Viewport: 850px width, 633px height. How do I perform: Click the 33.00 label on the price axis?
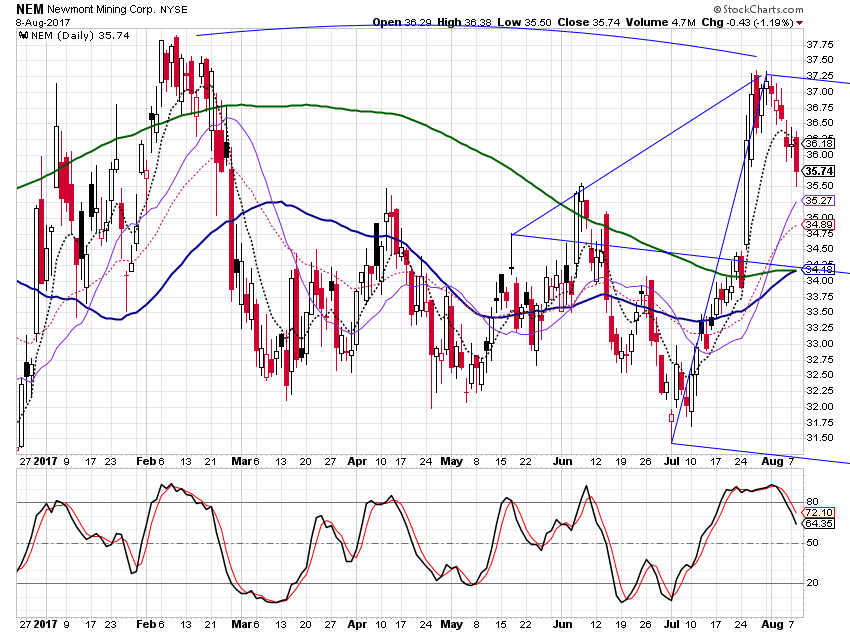[x=820, y=344]
